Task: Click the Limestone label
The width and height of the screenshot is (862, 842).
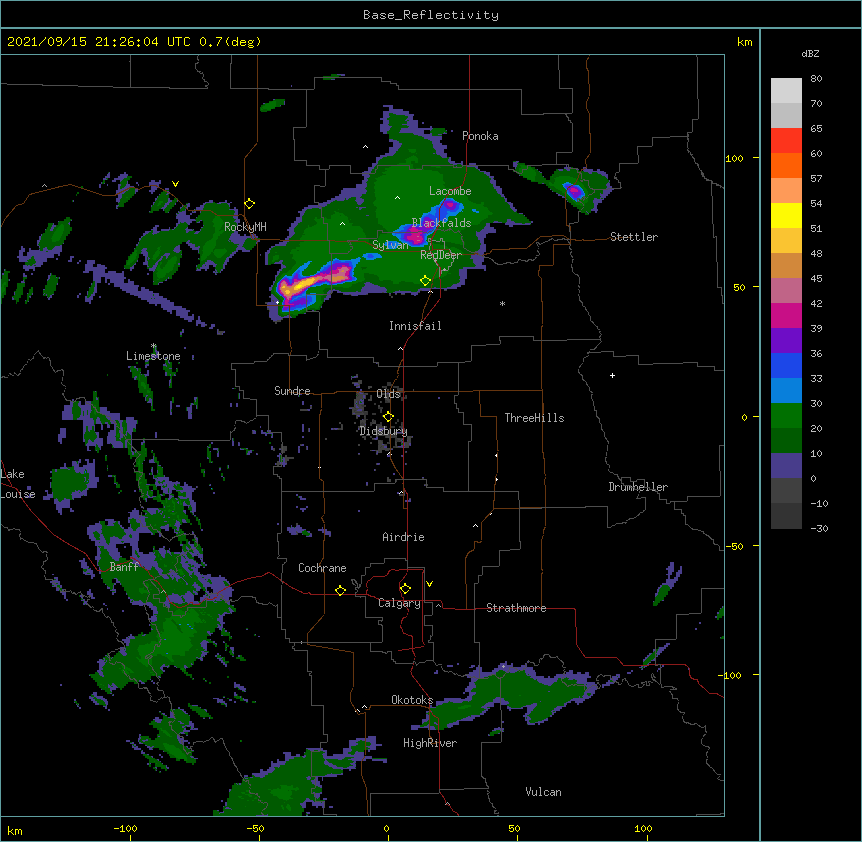Action: (153, 356)
